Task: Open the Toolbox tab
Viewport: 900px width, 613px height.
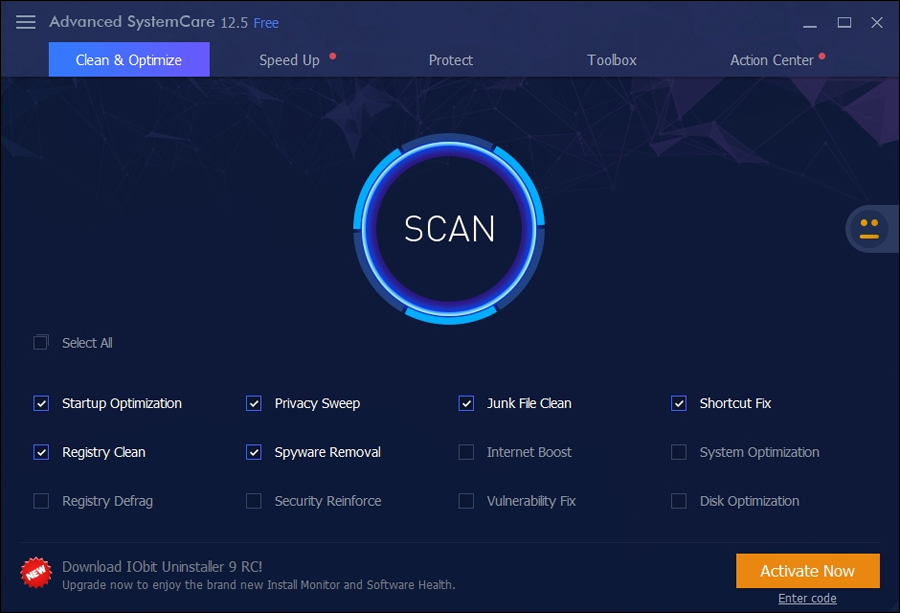Action: [x=612, y=60]
